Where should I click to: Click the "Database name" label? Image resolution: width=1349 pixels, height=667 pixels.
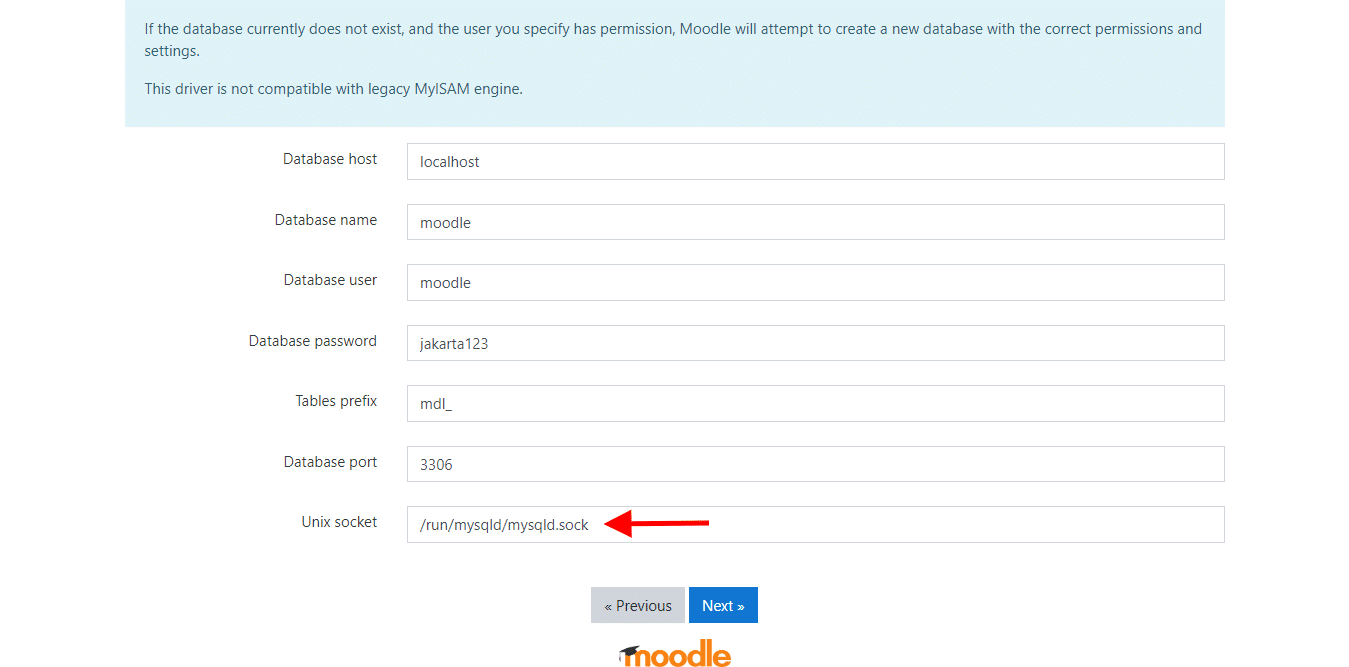[326, 220]
